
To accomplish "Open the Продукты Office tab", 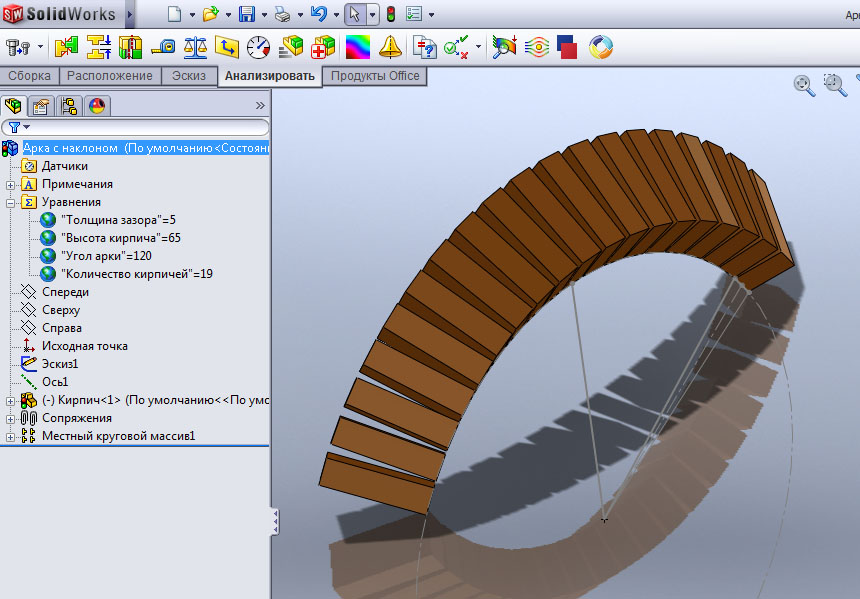I will (x=375, y=76).
